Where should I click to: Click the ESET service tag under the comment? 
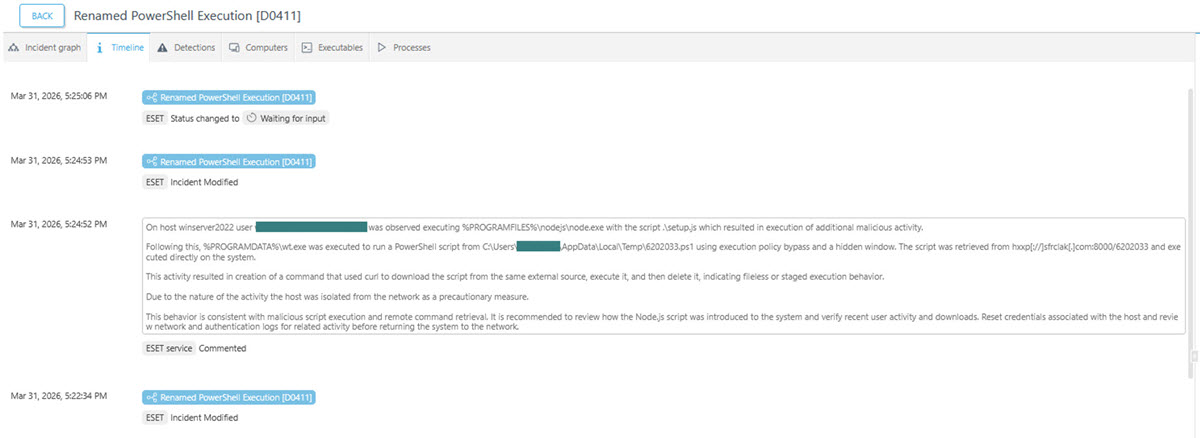168,348
